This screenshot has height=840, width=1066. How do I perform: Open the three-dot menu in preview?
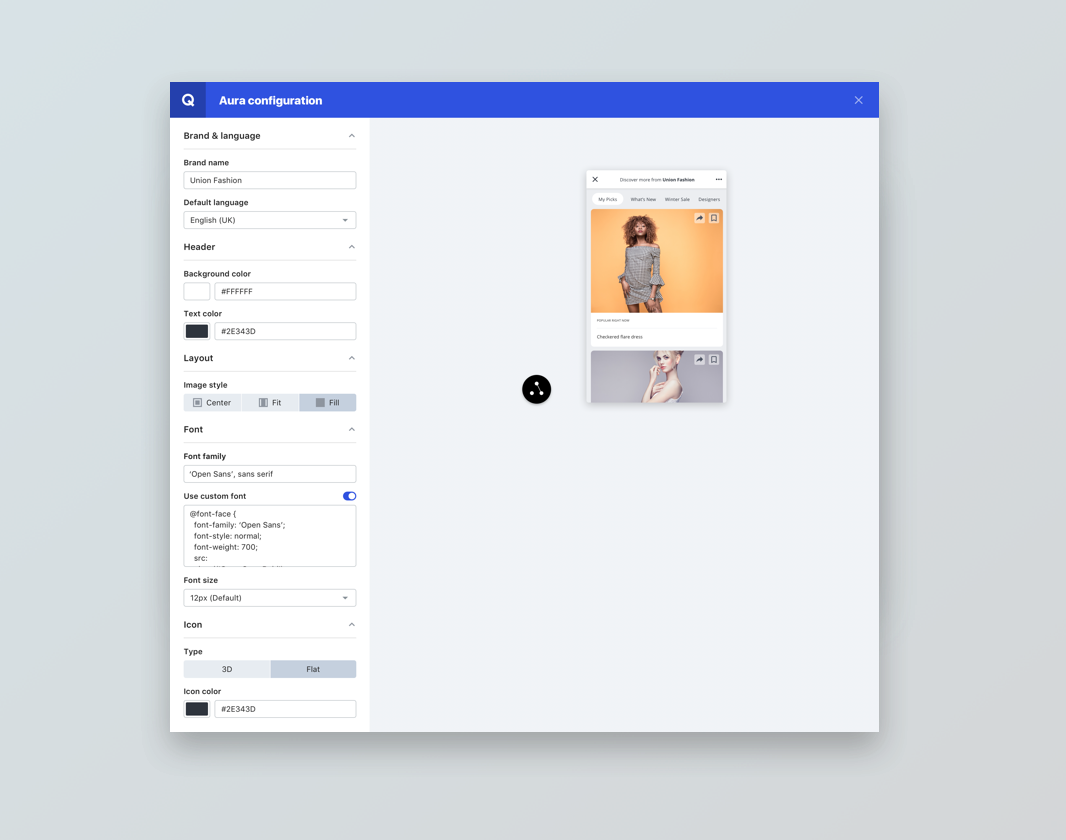[x=718, y=180]
